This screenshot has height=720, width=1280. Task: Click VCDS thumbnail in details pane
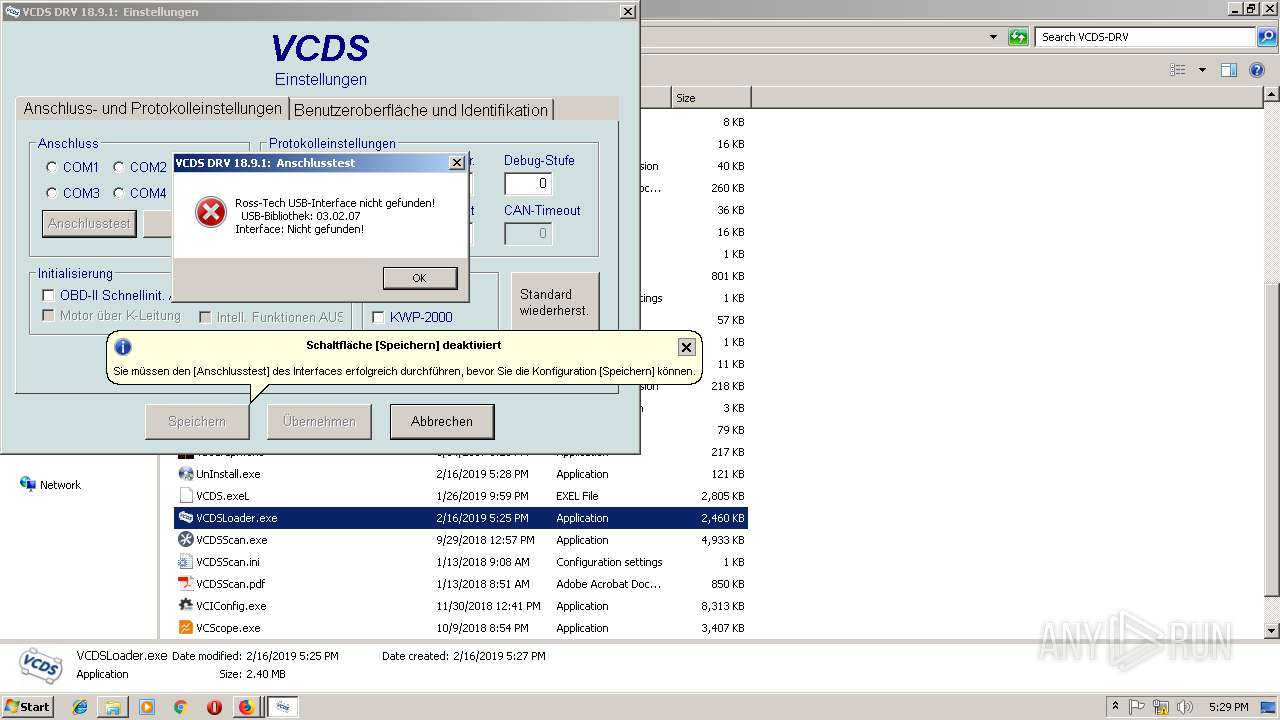click(41, 665)
